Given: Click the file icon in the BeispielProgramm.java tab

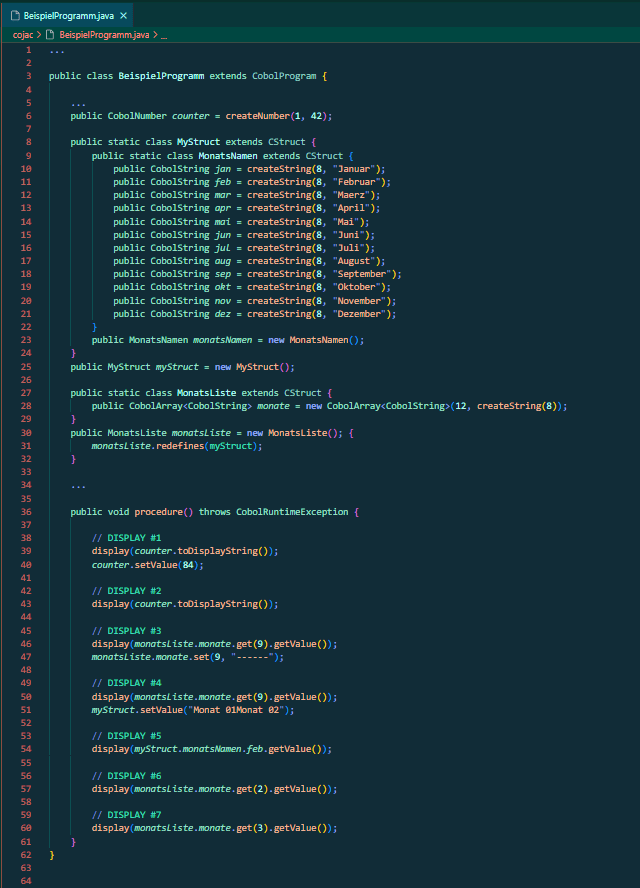Looking at the screenshot, I should pyautogui.click(x=14, y=17).
